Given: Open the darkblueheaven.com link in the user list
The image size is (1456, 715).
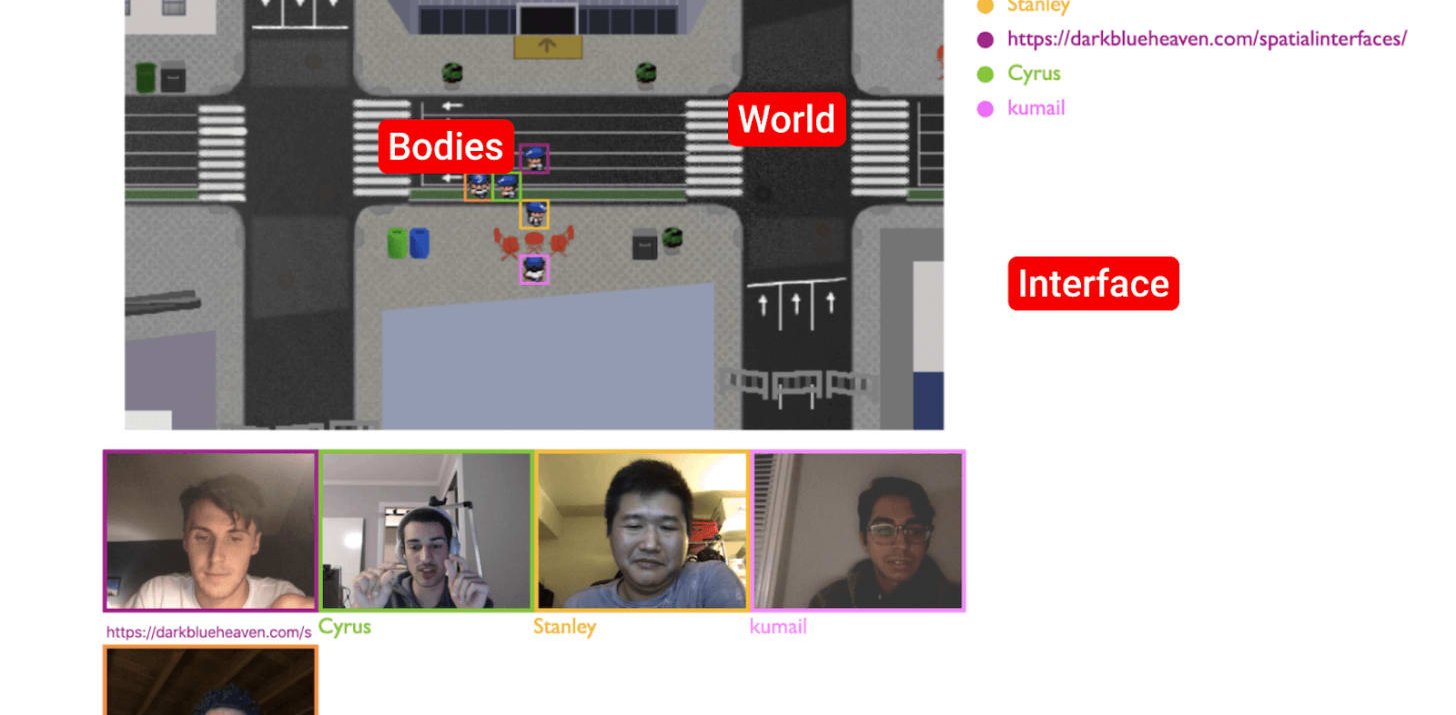Looking at the screenshot, I should [x=1206, y=39].
